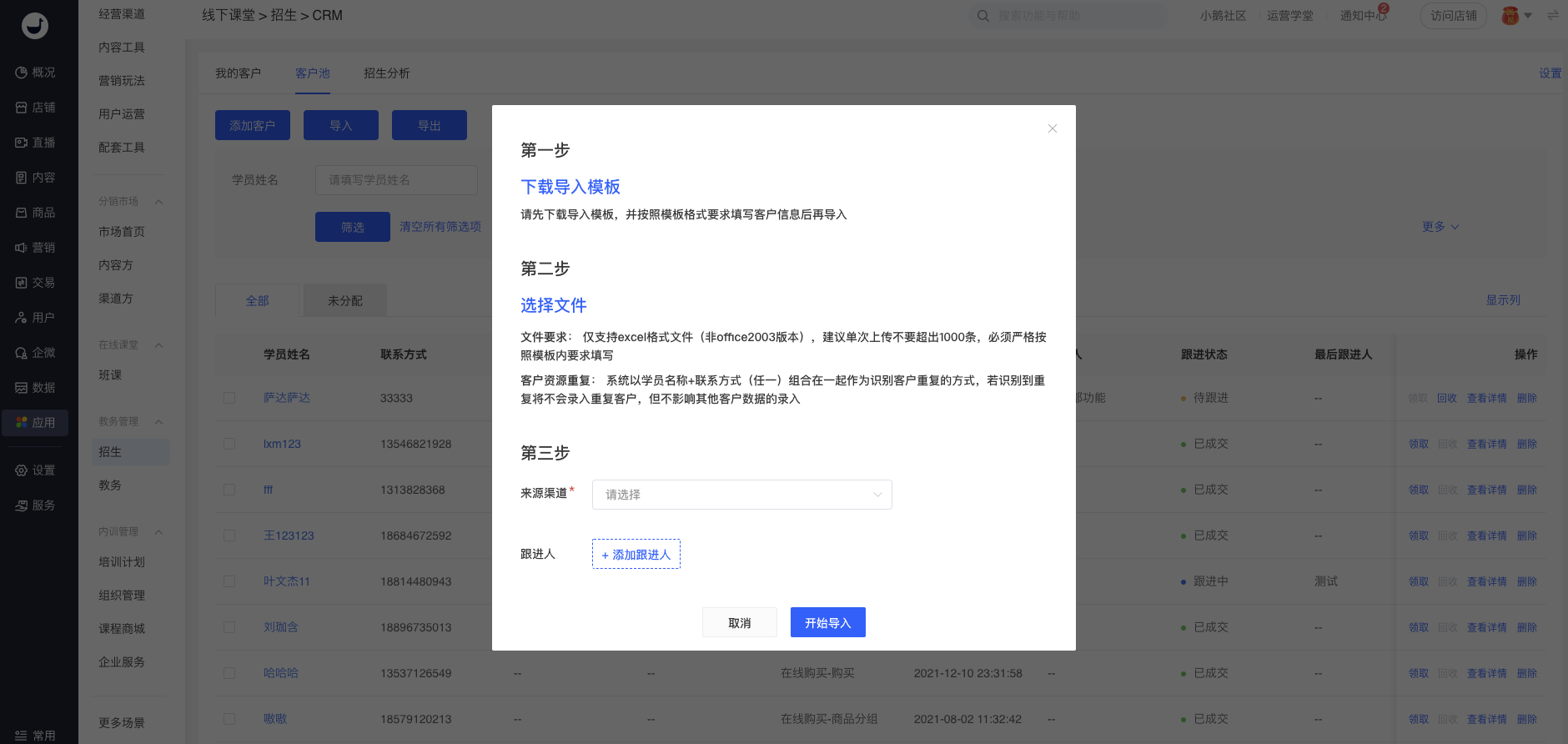The width and height of the screenshot is (1568, 744).
Task: Click the 概况 overview icon in sidebar
Action: click(22, 73)
